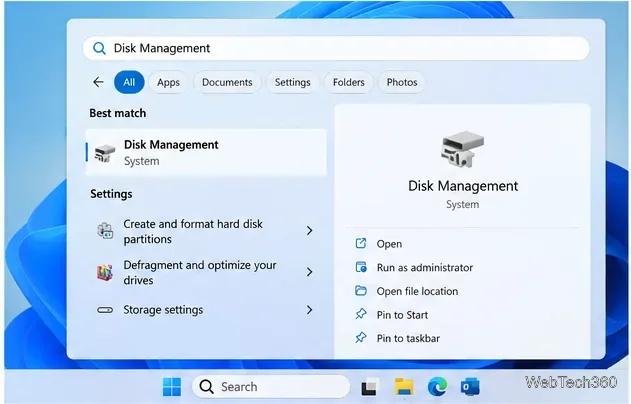
Task: Select the All filter tab
Action: 129,82
